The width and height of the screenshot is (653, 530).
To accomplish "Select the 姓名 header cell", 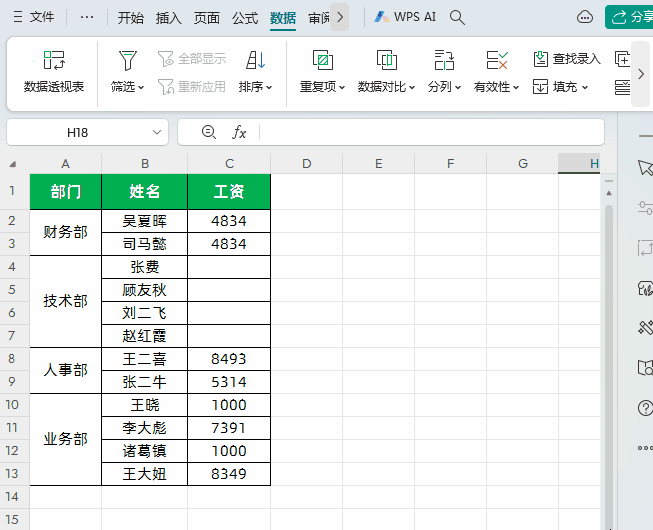I will pos(145,192).
